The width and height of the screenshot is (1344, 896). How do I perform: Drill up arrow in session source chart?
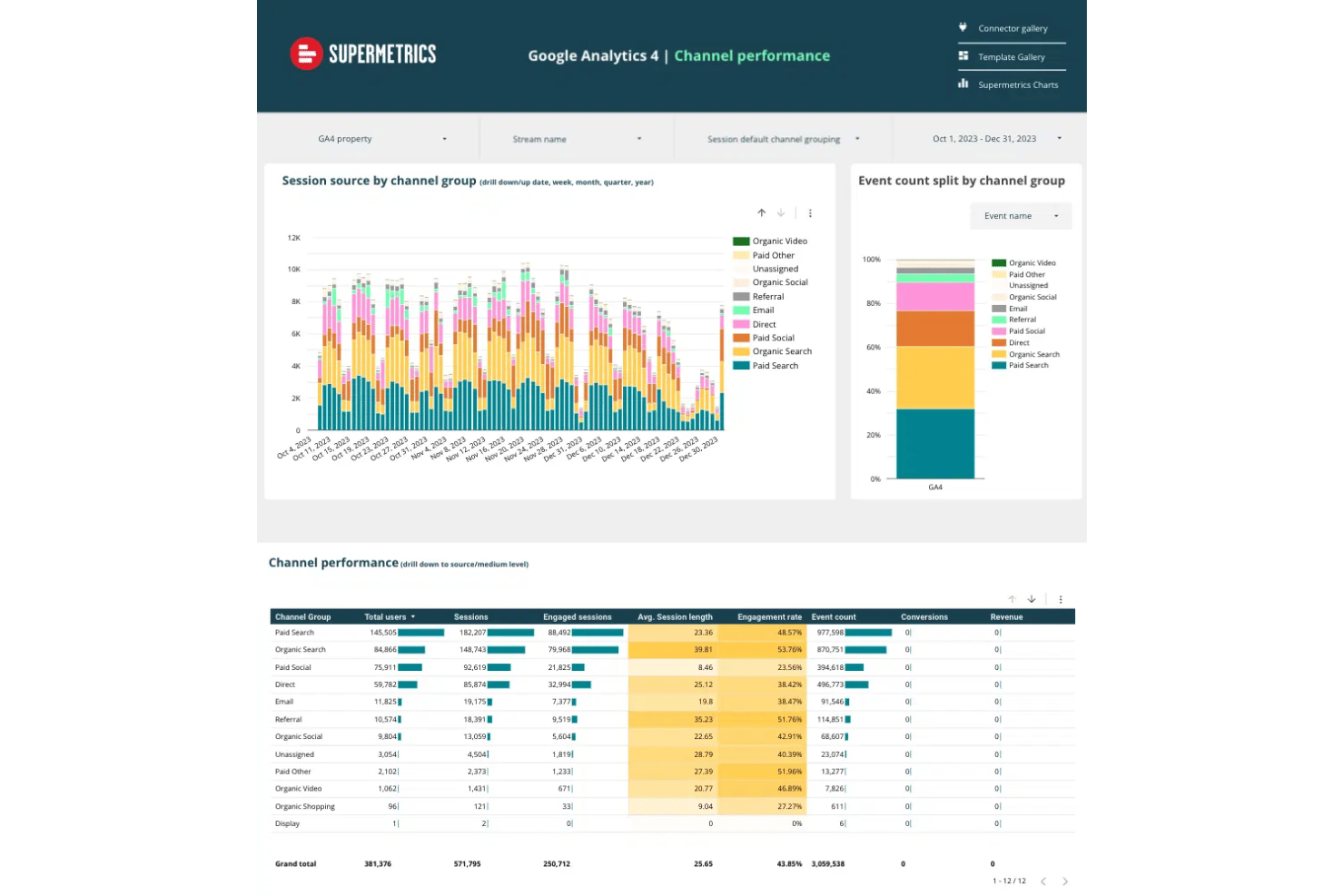click(x=761, y=213)
